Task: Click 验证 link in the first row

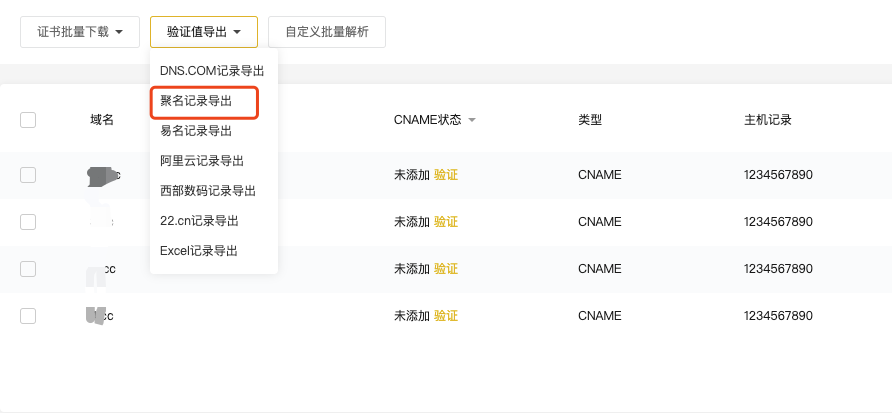Action: 446,175
